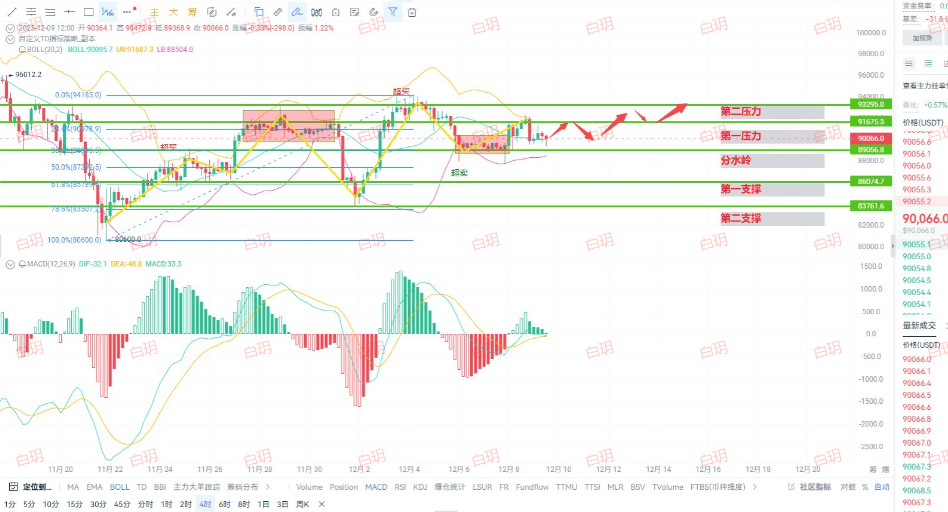Select the rectangle drawing tool
948x512 pixels.
pos(88,12)
